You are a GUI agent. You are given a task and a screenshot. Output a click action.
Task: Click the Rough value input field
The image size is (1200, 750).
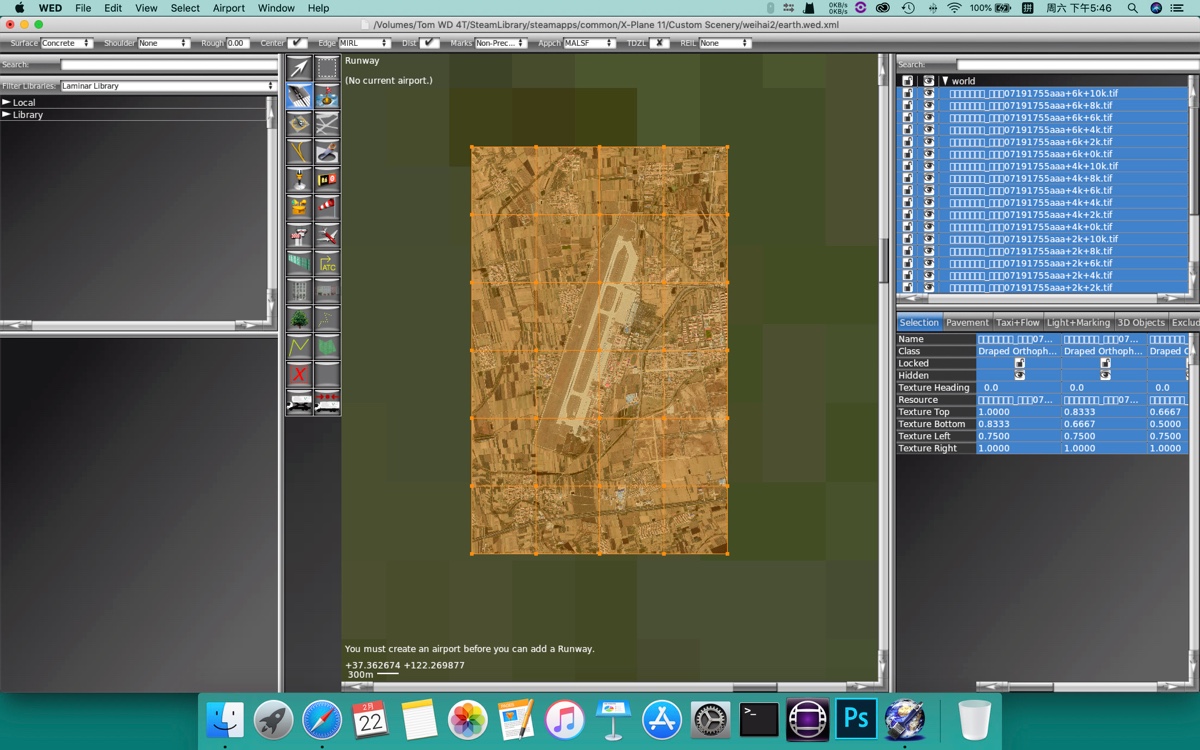(x=238, y=43)
